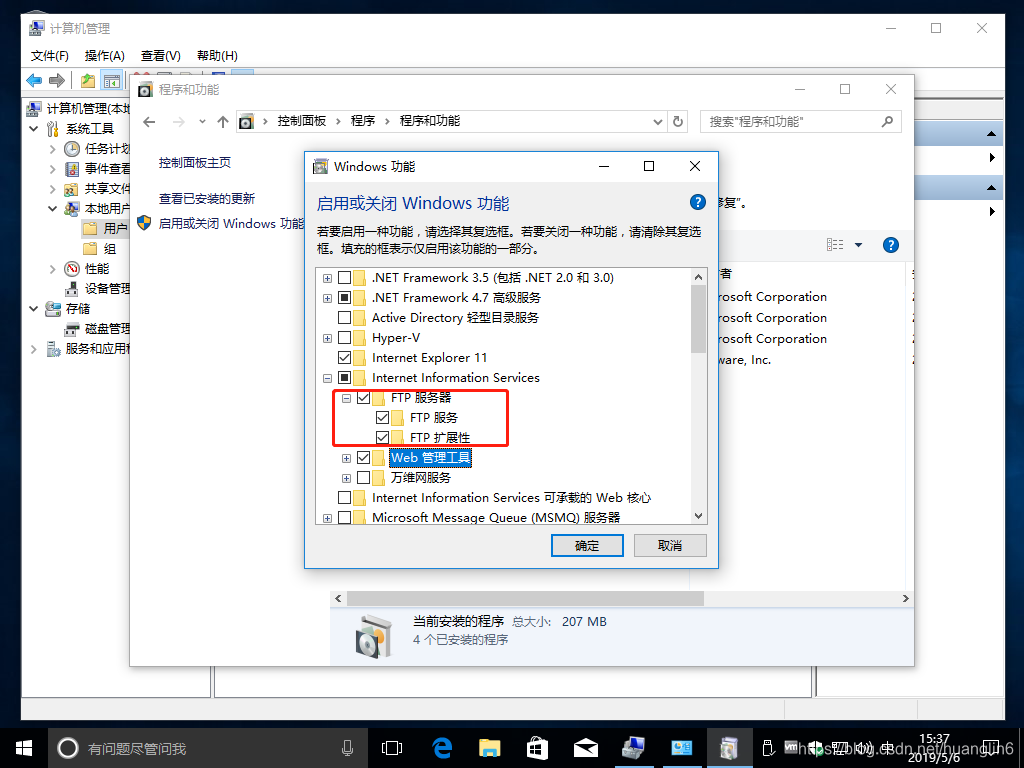This screenshot has width=1024, height=768.
Task: Click the refresh icon beside address bar
Action: tap(678, 121)
